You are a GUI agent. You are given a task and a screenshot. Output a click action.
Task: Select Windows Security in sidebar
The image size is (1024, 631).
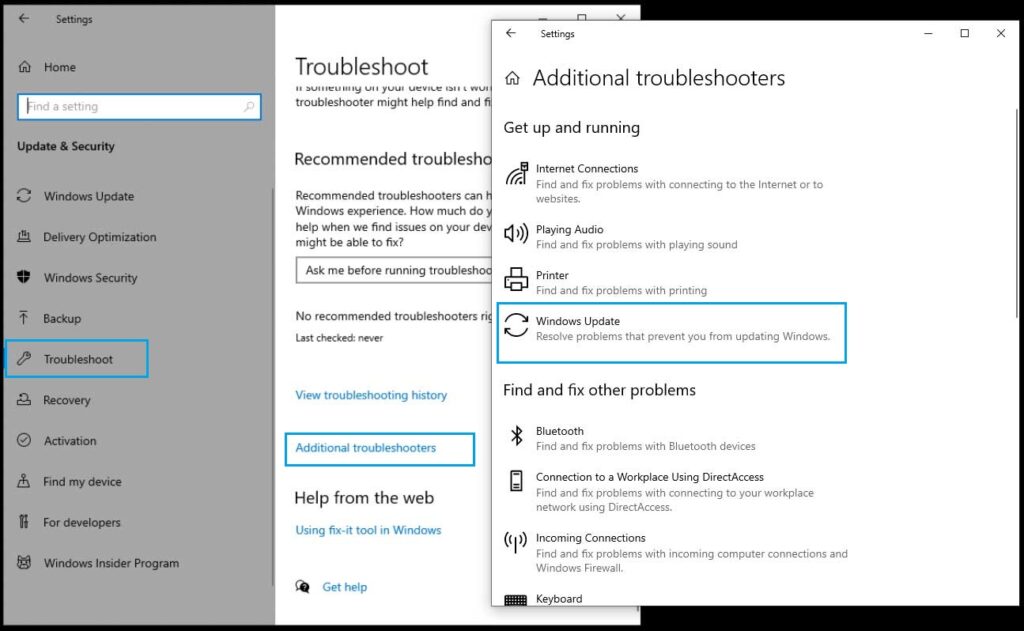pyautogui.click(x=91, y=278)
